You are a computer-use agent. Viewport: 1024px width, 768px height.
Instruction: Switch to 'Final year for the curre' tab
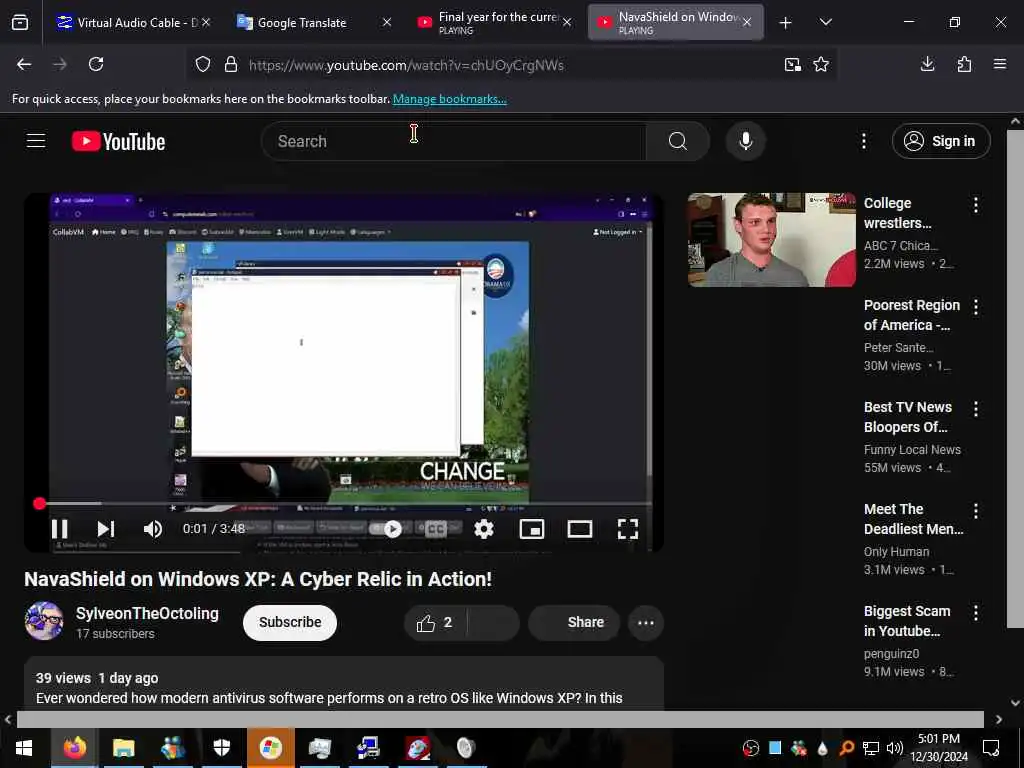[494, 22]
